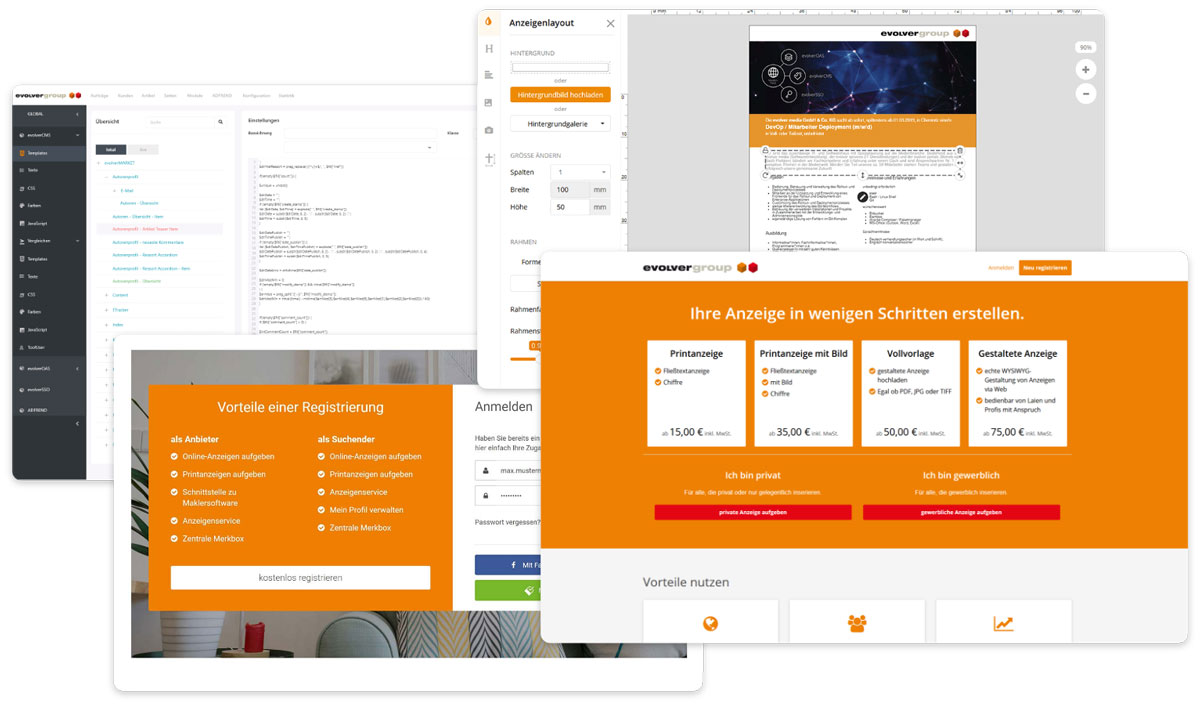This screenshot has height=705, width=1200.
Task: Click gewerbliche Anzeige aufgeben button
Action: (x=961, y=512)
